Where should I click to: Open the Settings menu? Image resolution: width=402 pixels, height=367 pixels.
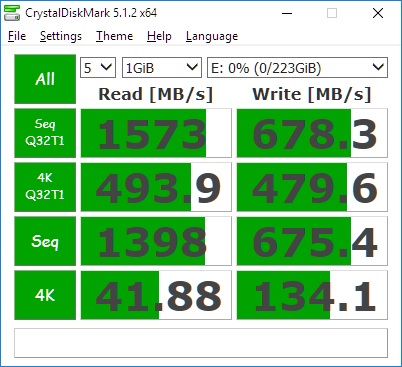pos(61,36)
